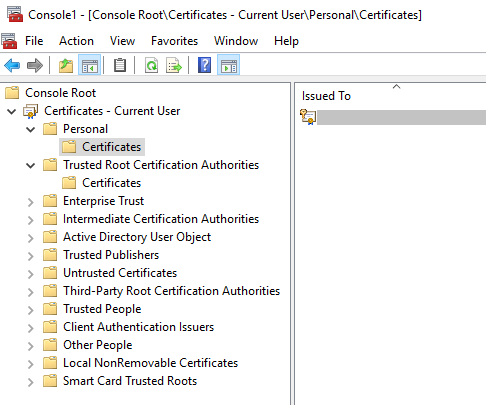486x405 pixels.
Task: Select Certificates under Trusted Root Certification Authorities
Action: [111, 183]
